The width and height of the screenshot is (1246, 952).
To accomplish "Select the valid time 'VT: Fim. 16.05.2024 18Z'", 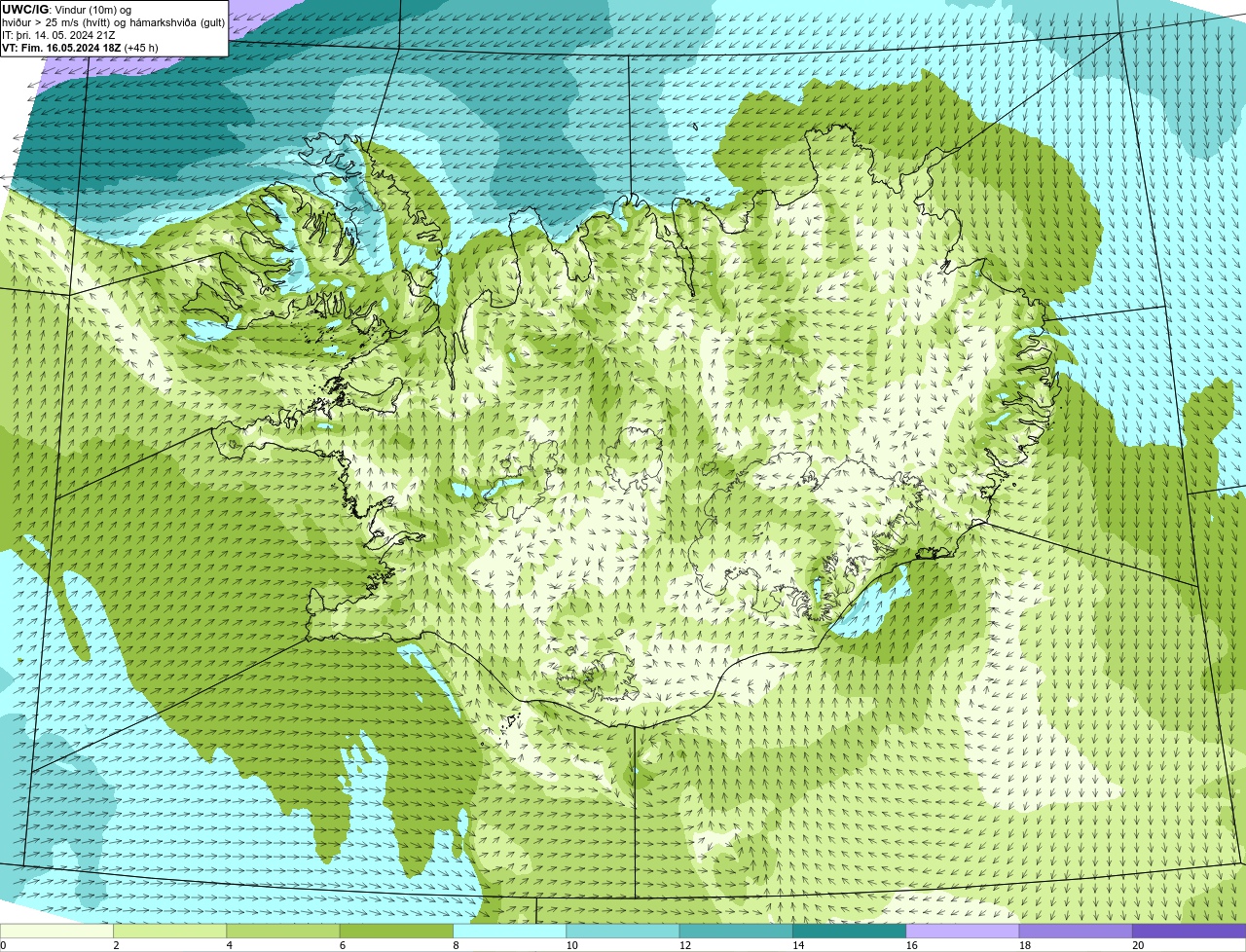I will coord(61,48).
